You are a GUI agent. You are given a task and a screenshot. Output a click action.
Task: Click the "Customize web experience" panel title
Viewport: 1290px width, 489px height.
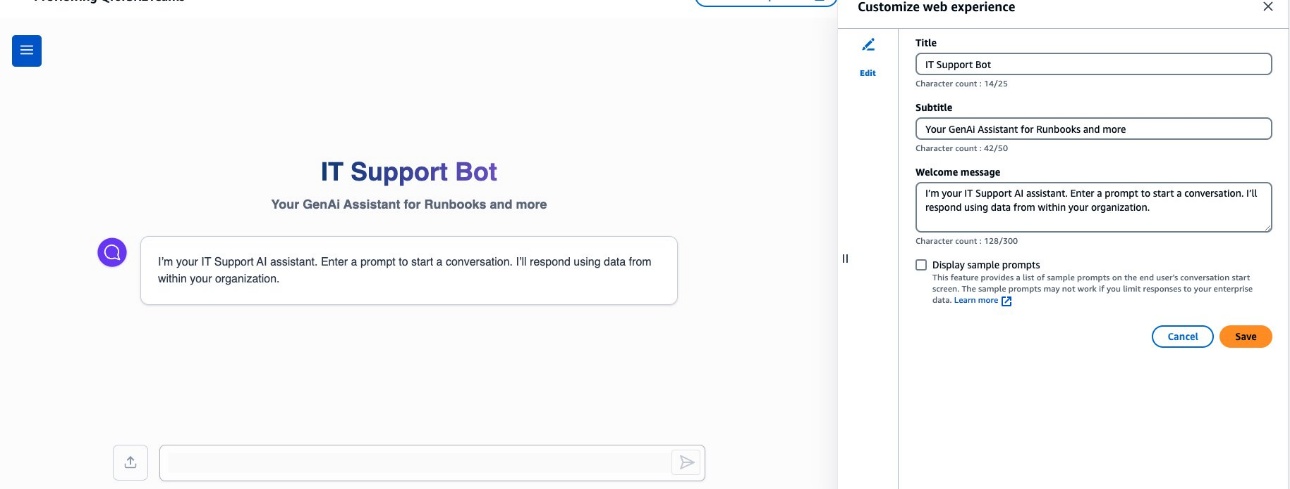(x=936, y=7)
